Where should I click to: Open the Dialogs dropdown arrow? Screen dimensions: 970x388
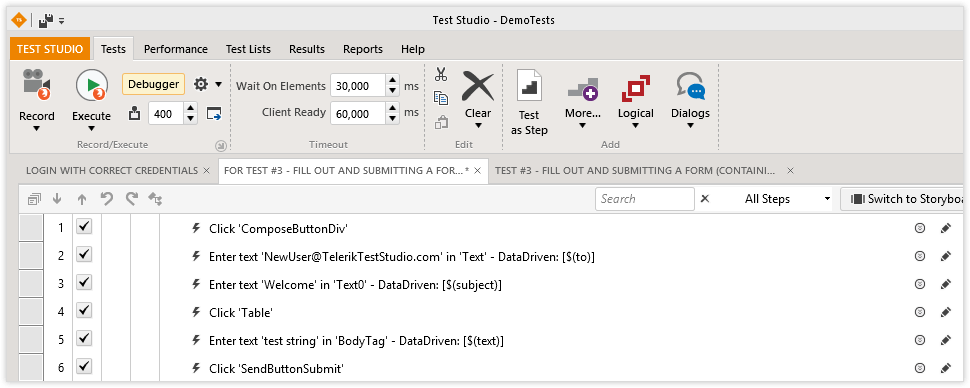pyautogui.click(x=690, y=126)
